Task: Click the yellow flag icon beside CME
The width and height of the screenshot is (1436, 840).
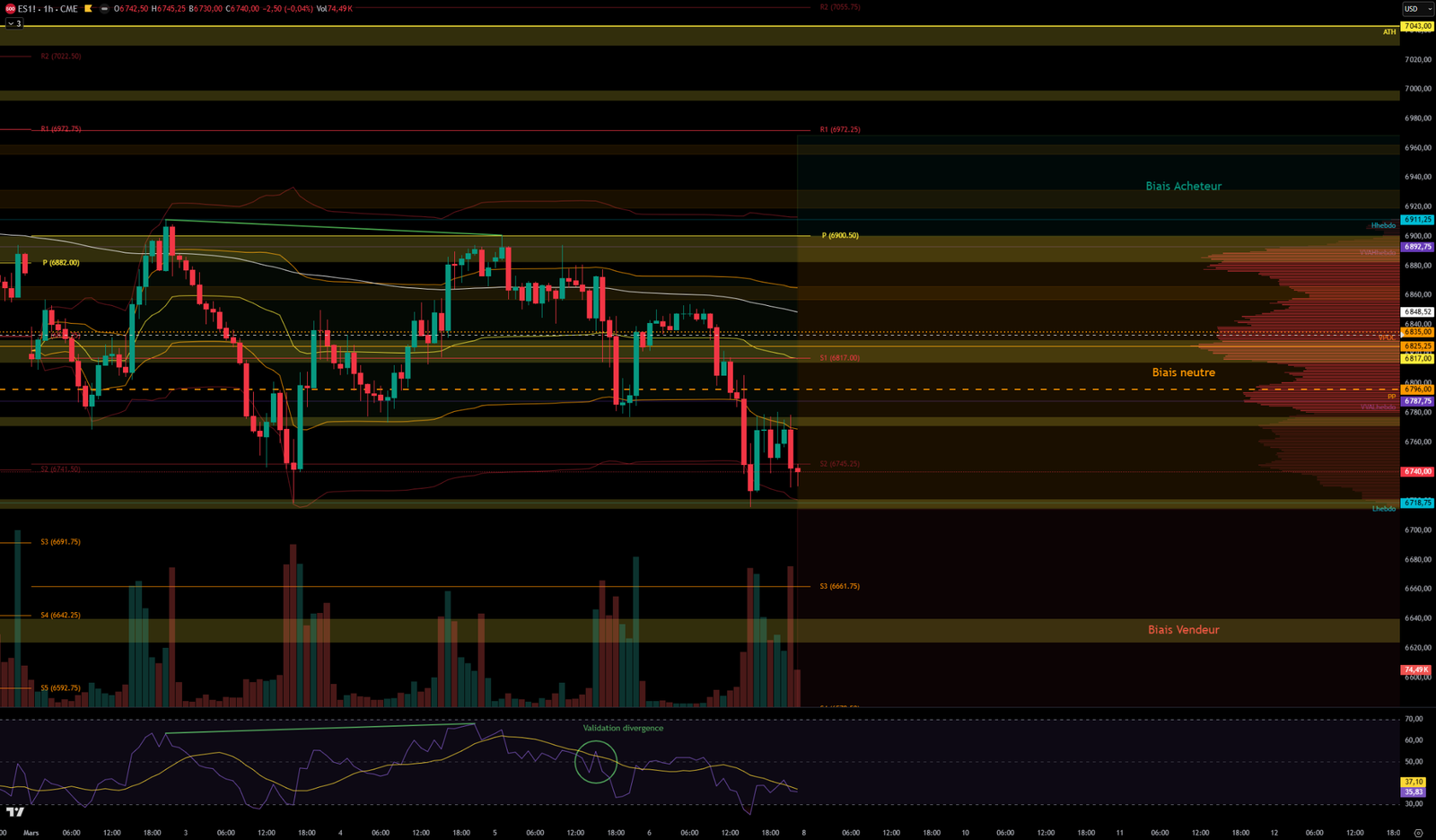Action: pos(89,9)
